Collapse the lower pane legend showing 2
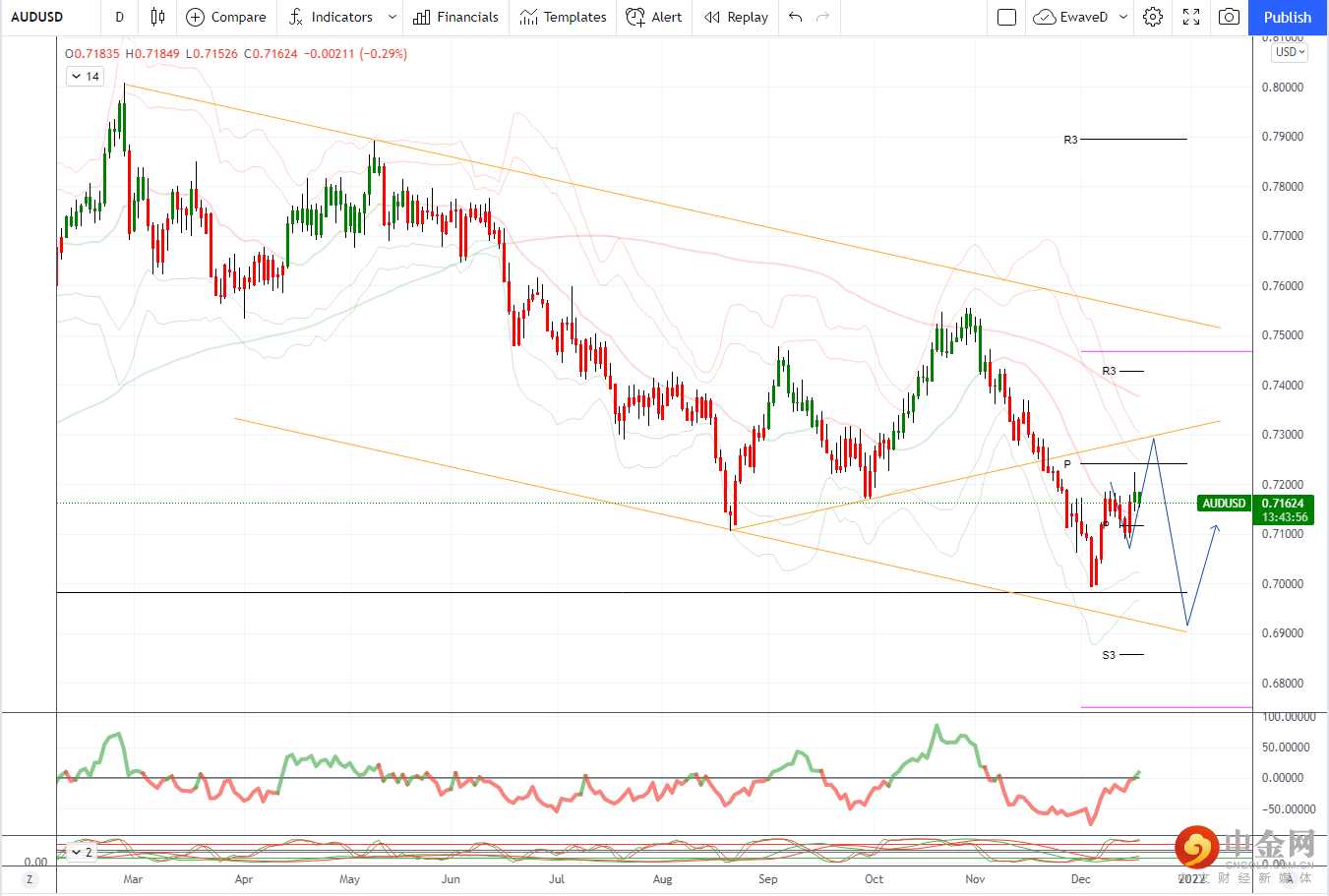This screenshot has height=896, width=1329. [x=82, y=853]
